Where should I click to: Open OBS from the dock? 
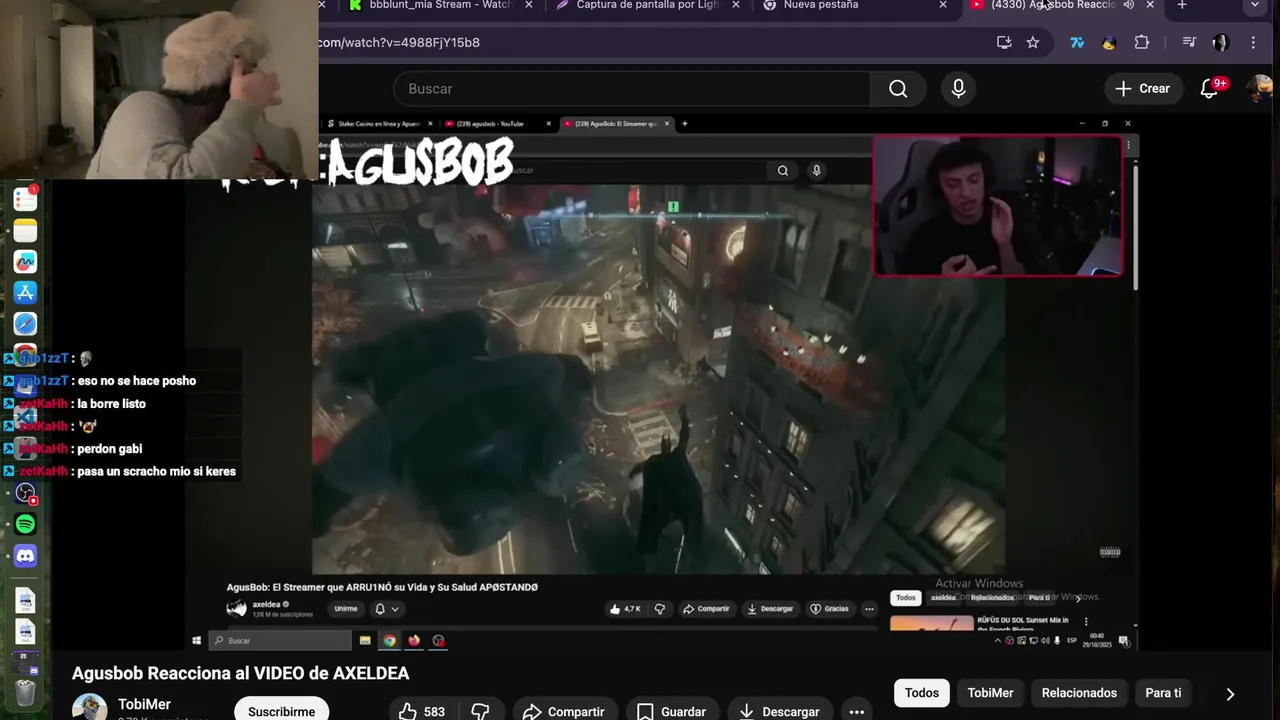coord(25,493)
